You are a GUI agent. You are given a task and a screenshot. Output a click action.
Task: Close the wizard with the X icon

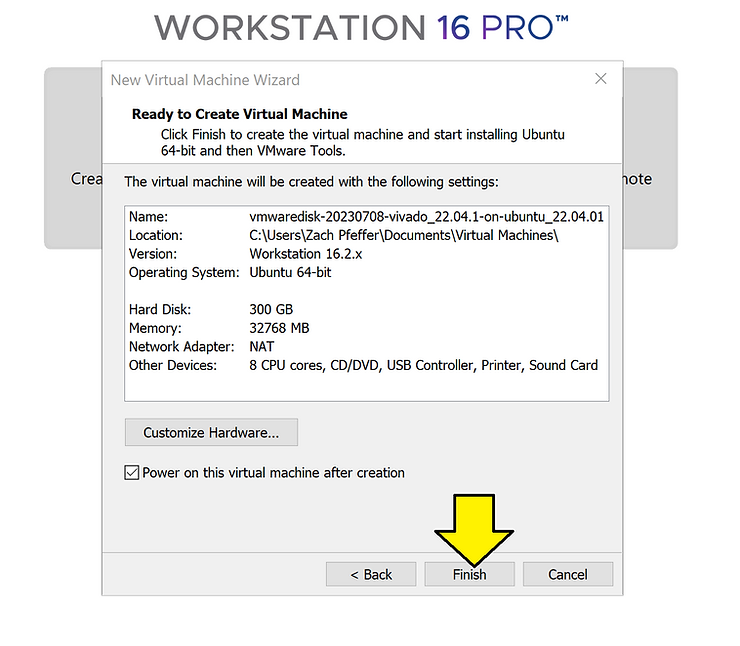[600, 79]
